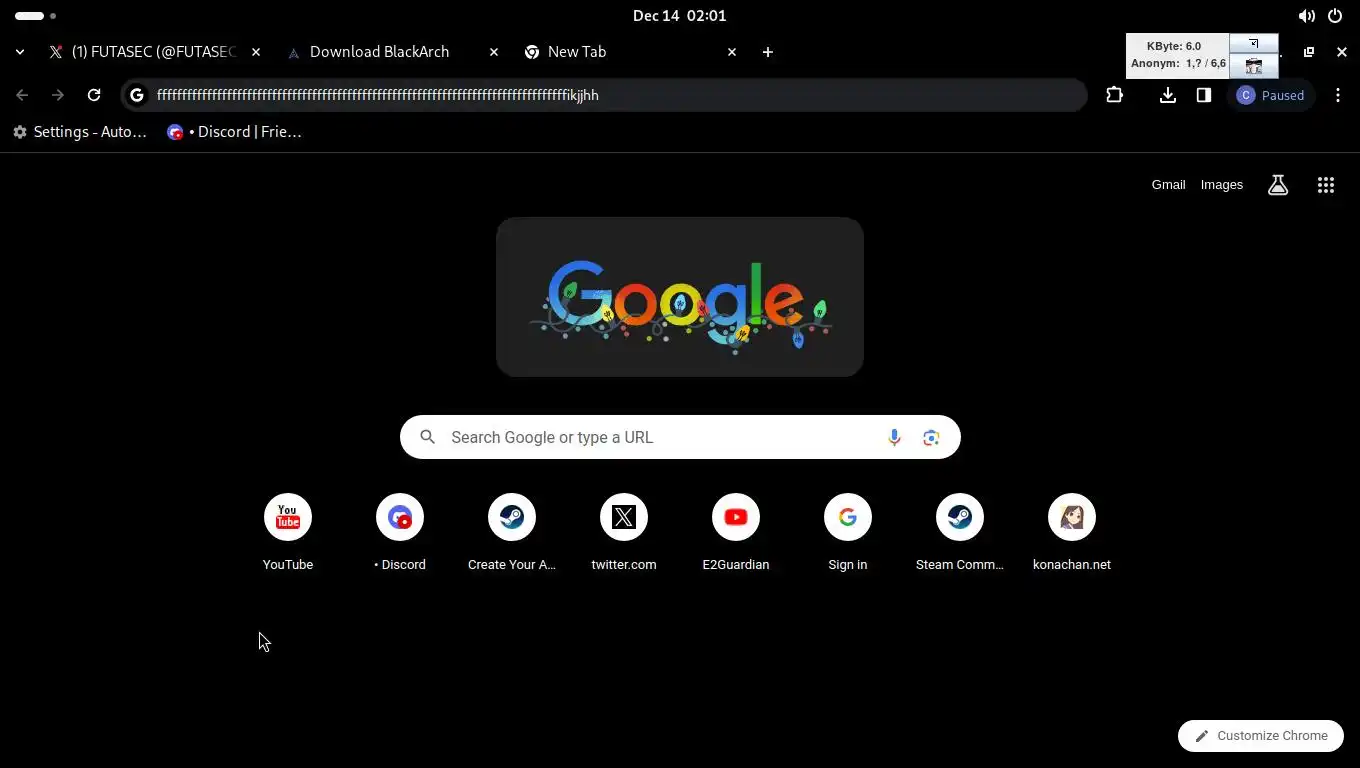Reload the current page
1360x768 pixels.
94,95
